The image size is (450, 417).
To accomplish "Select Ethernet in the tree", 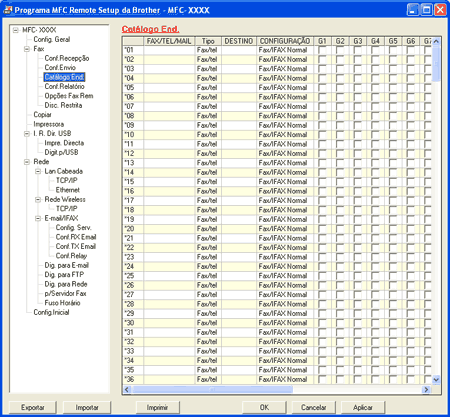I will coord(68,190).
